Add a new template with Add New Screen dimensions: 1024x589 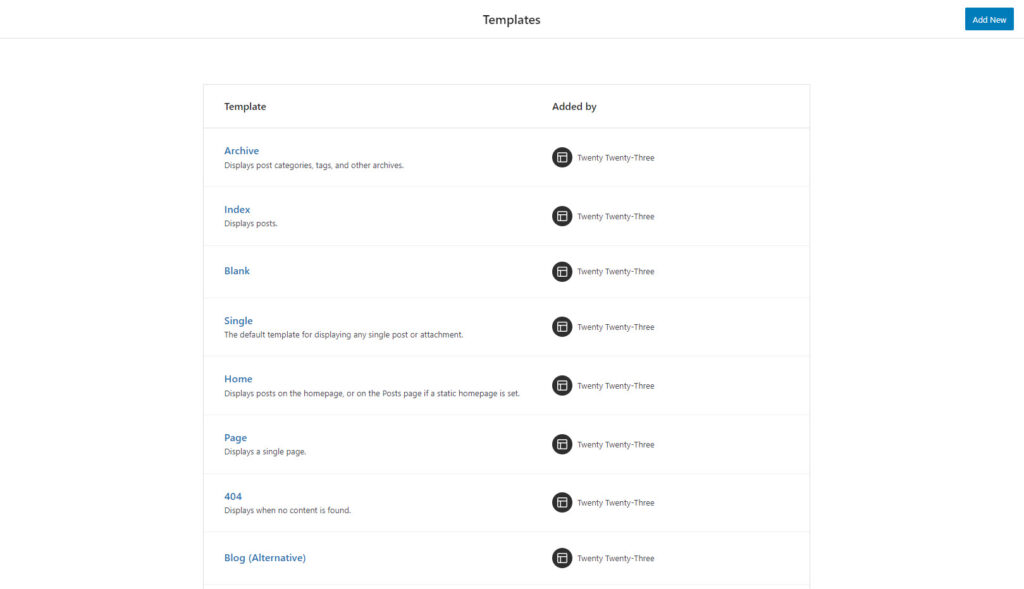[989, 20]
